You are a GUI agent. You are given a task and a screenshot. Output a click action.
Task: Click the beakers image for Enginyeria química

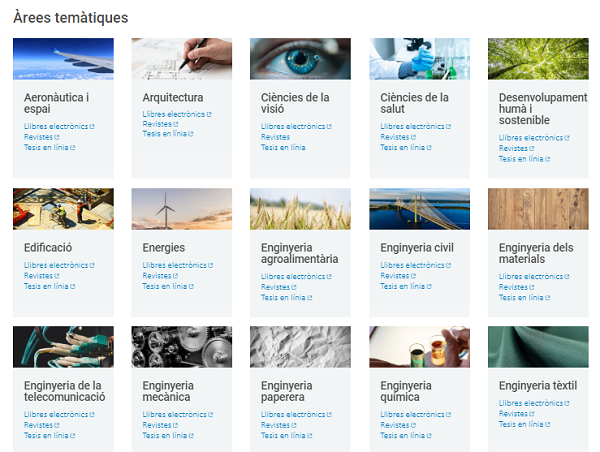coord(419,347)
